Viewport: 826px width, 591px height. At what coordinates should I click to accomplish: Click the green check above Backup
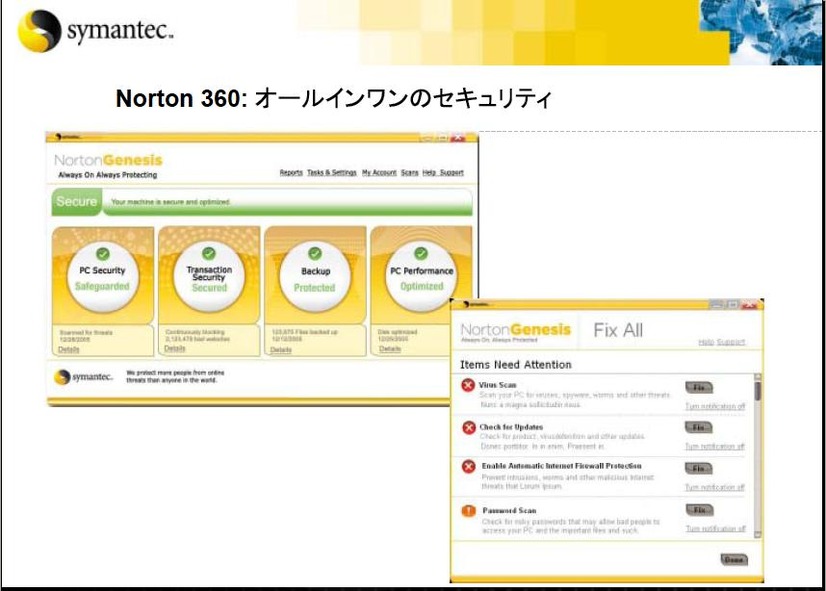tap(315, 253)
